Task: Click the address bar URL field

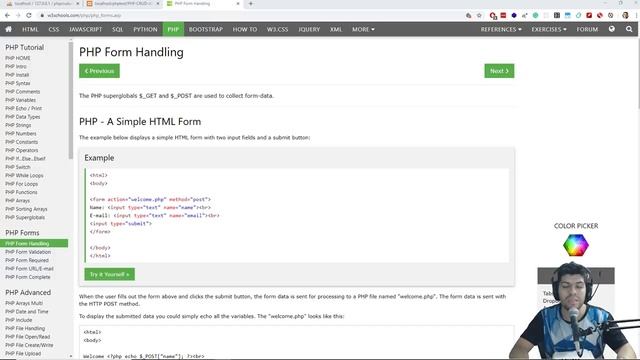Action: click(253, 16)
